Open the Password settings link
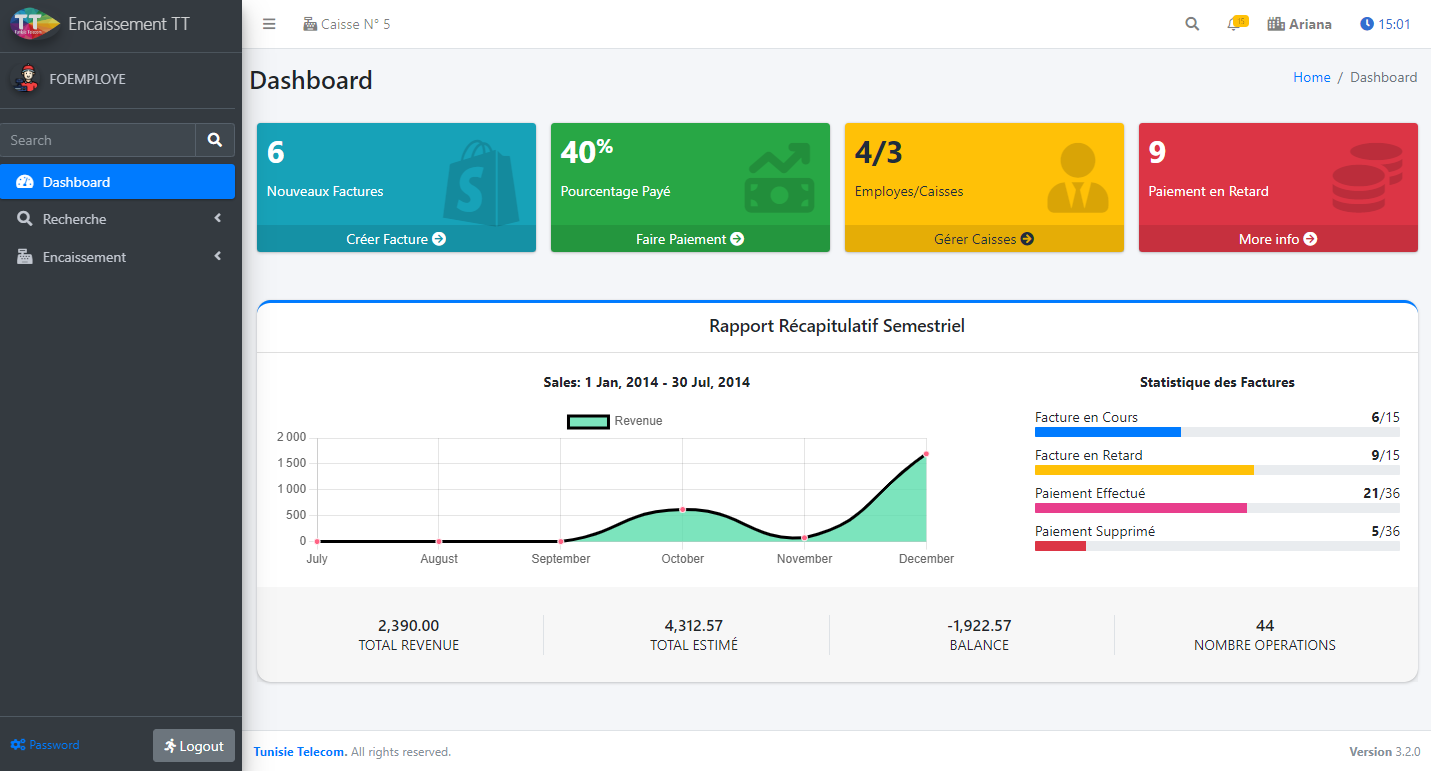Screen dimensions: 1431x771 pyautogui.click(x=45, y=745)
